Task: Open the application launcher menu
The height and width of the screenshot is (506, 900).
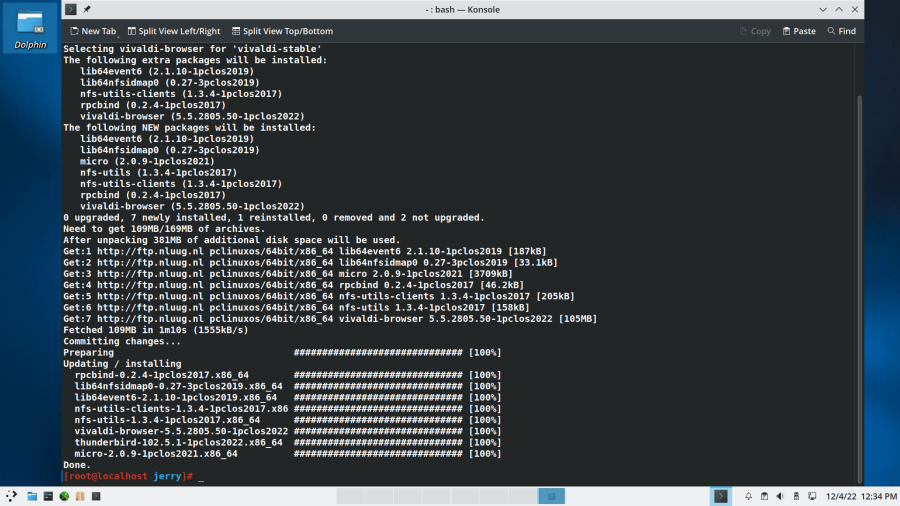Action: 11,496
